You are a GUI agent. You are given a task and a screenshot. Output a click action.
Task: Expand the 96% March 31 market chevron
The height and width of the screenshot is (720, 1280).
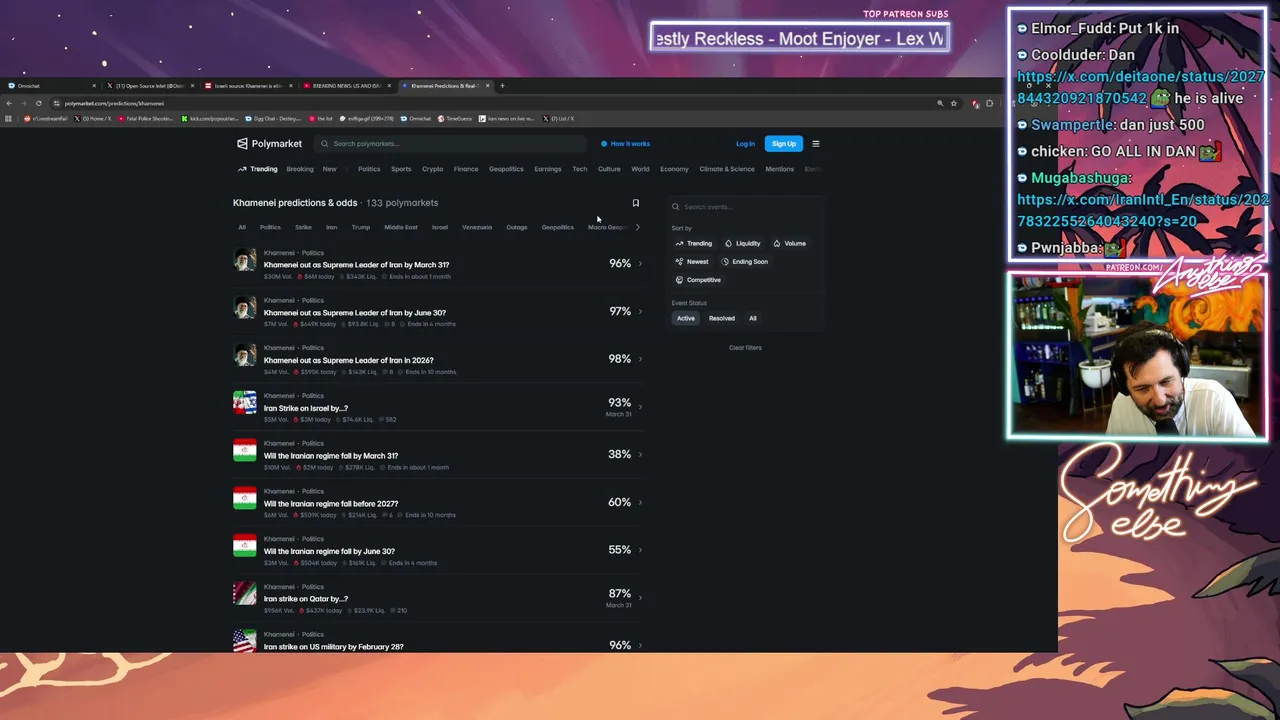coord(640,264)
